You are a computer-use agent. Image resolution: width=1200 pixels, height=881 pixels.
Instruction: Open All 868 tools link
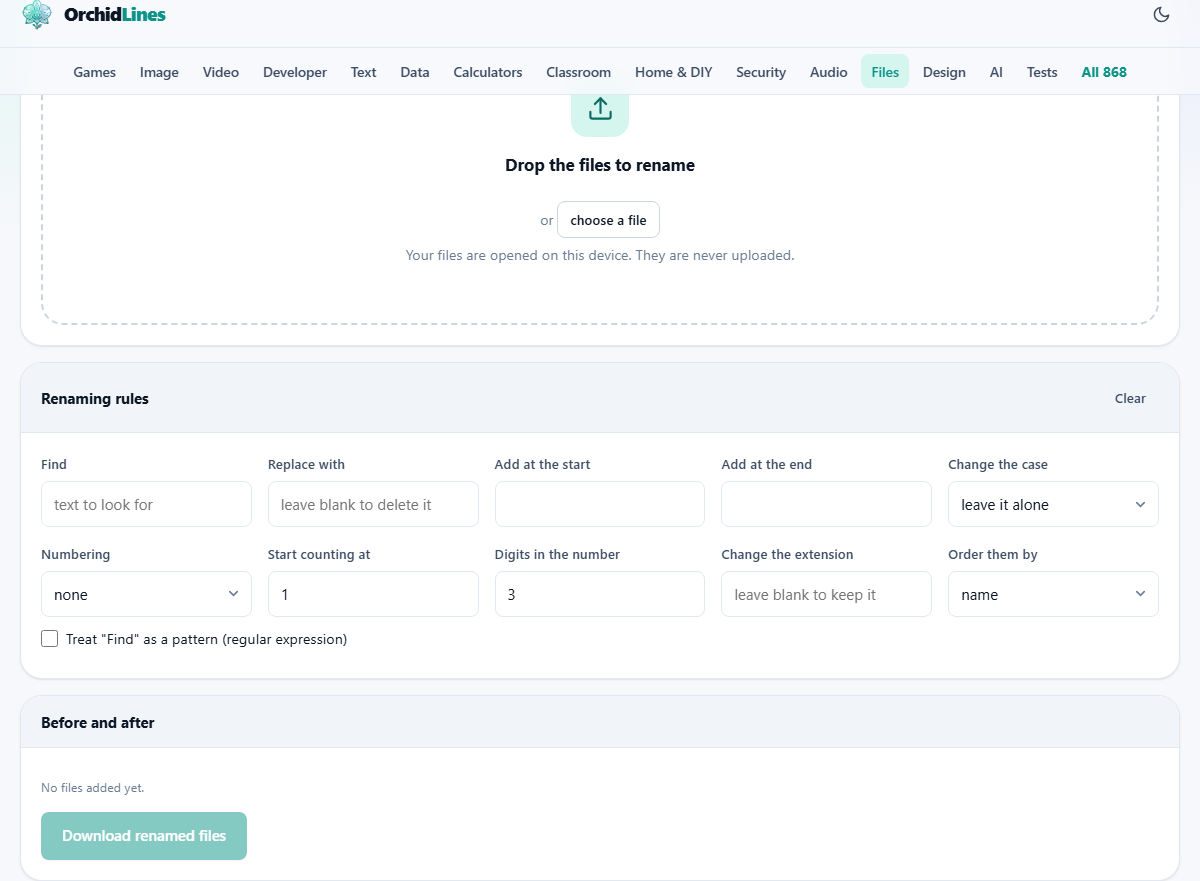point(1104,72)
